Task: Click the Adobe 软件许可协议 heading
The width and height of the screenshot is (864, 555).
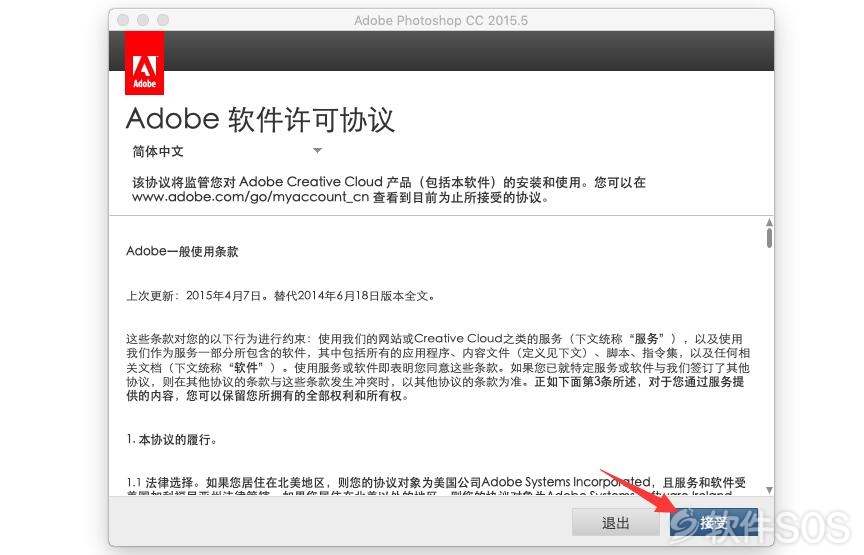Action: click(x=260, y=119)
